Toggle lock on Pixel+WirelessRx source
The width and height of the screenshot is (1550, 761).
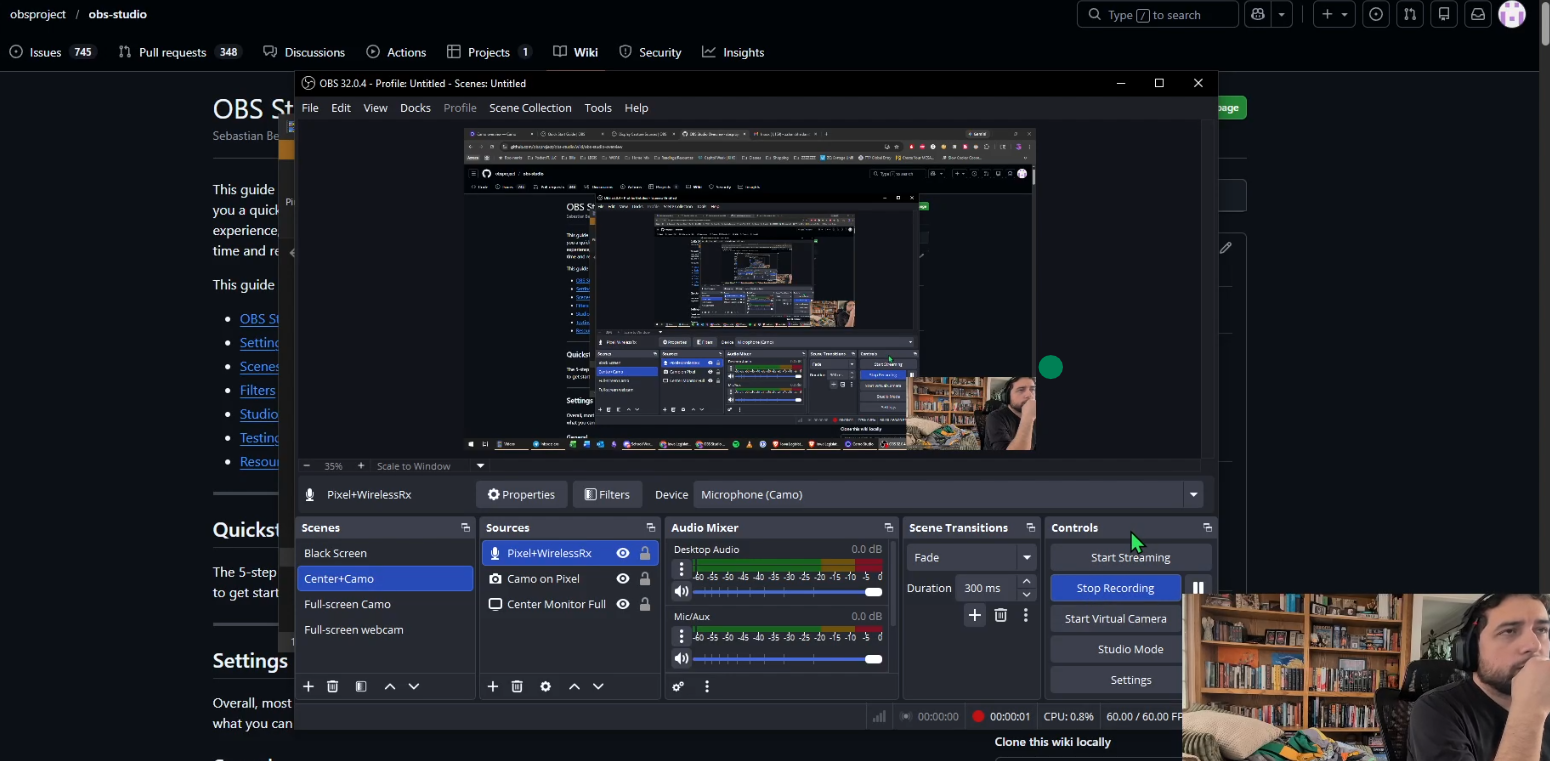click(x=645, y=553)
